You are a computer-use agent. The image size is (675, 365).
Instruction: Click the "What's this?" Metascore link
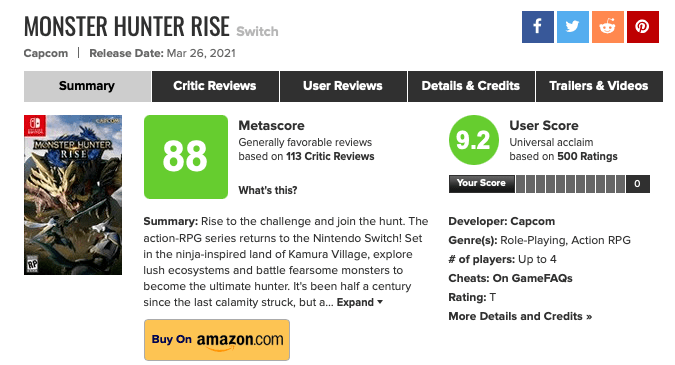pyautogui.click(x=268, y=190)
